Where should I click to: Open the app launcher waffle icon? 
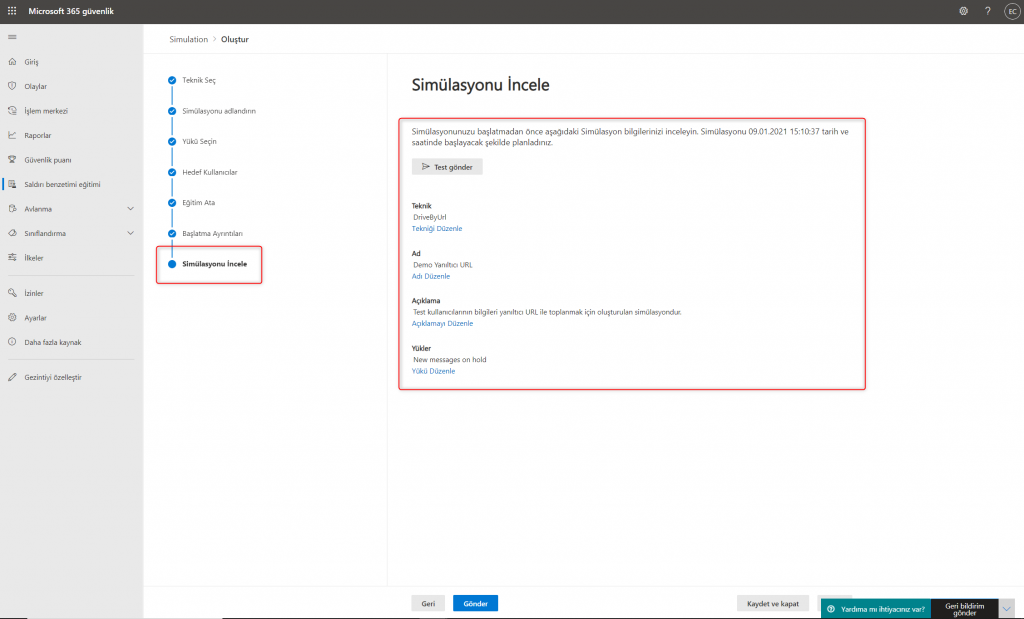point(12,11)
